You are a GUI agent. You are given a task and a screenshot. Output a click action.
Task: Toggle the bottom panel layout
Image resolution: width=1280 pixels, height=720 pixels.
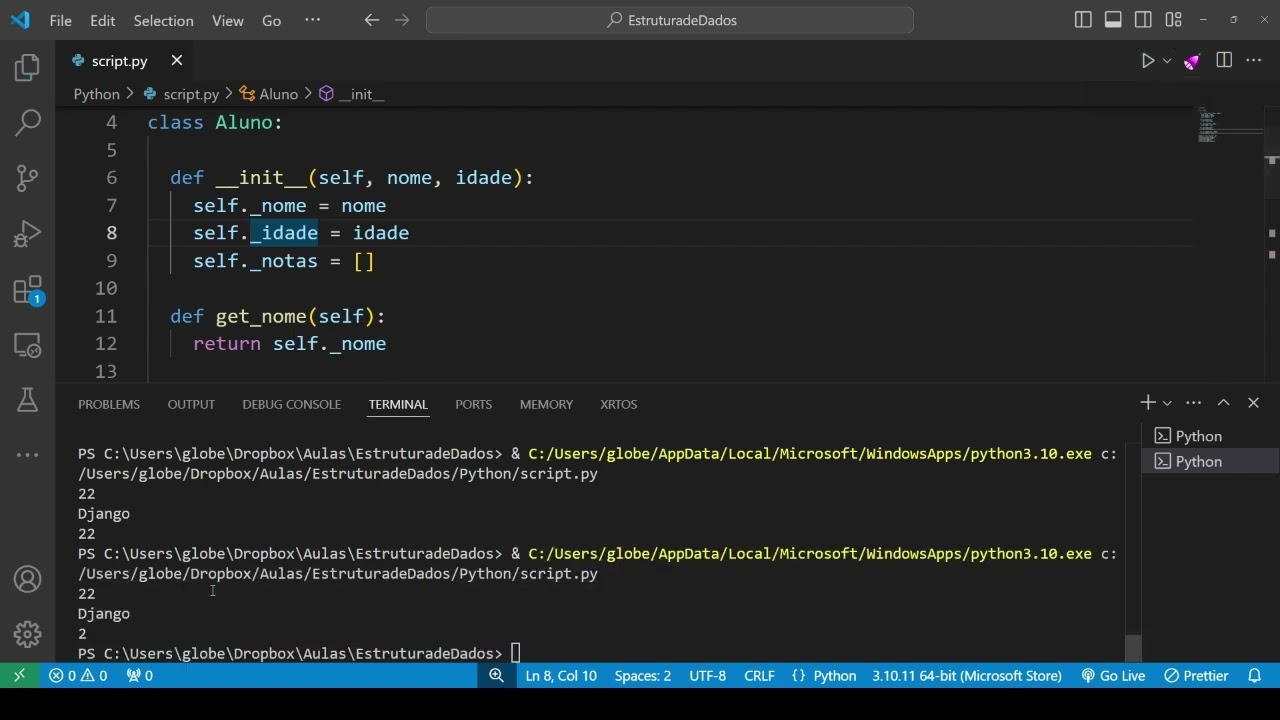tap(1113, 20)
